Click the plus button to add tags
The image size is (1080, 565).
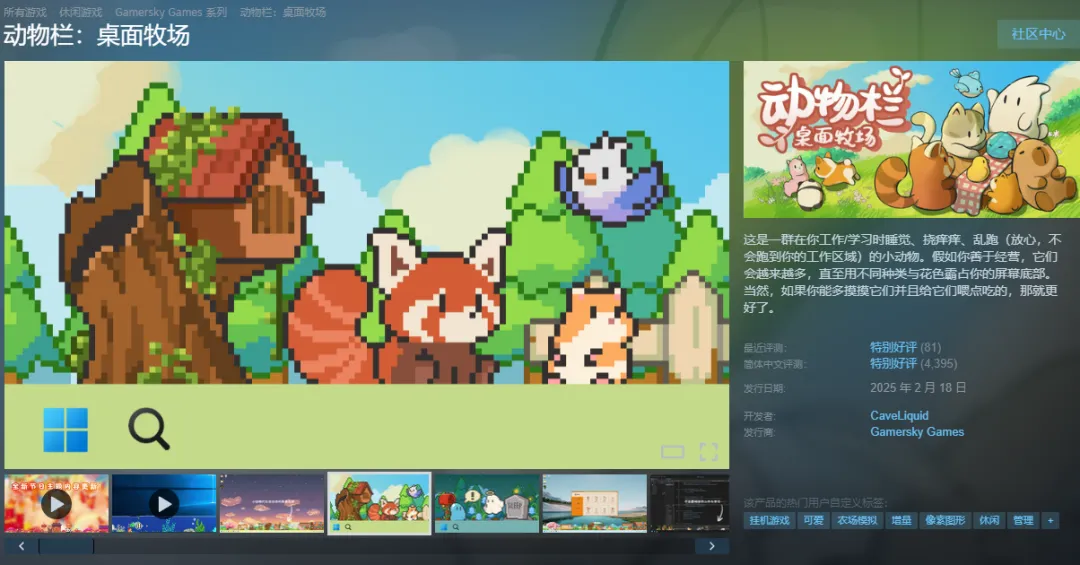(x=1050, y=520)
